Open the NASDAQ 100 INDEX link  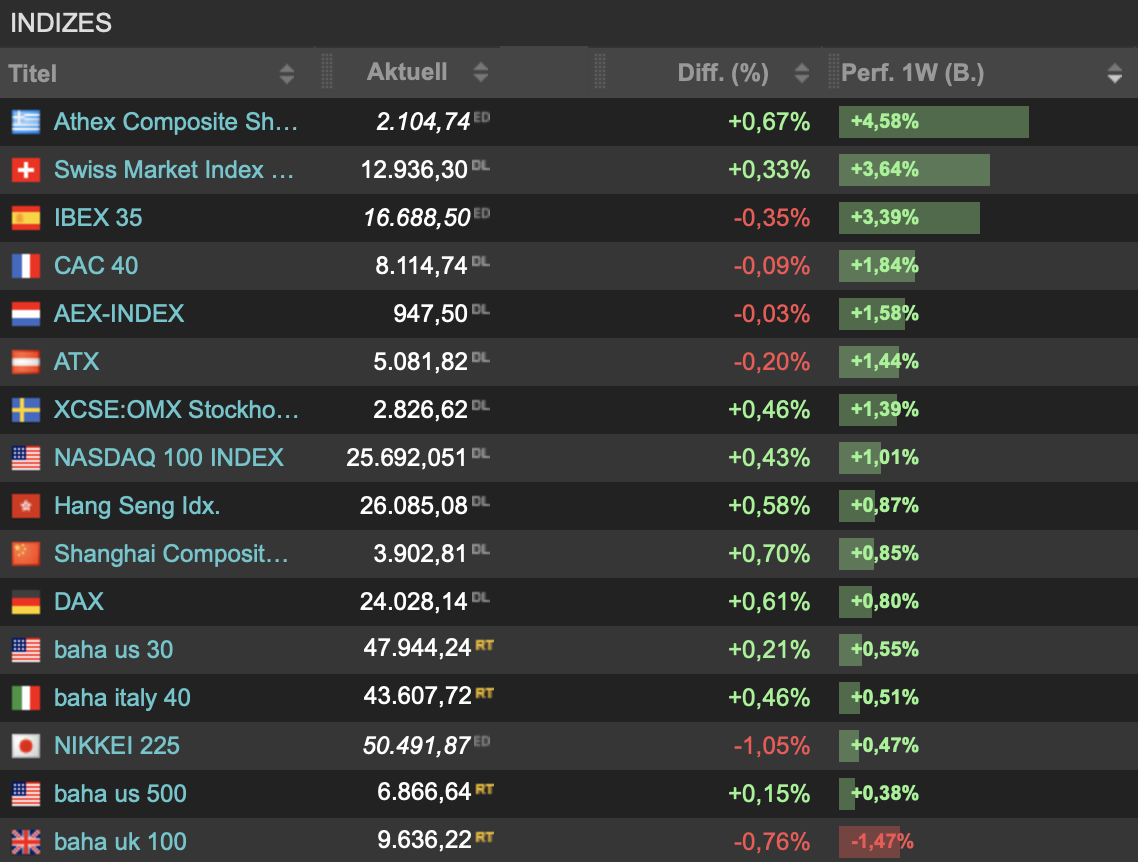169,458
